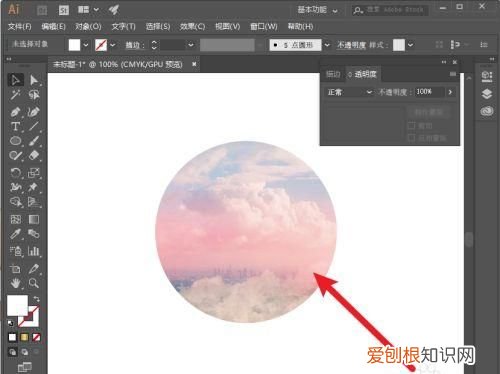Pick the Slice tool
The height and width of the screenshot is (374, 500).
coord(34,269)
